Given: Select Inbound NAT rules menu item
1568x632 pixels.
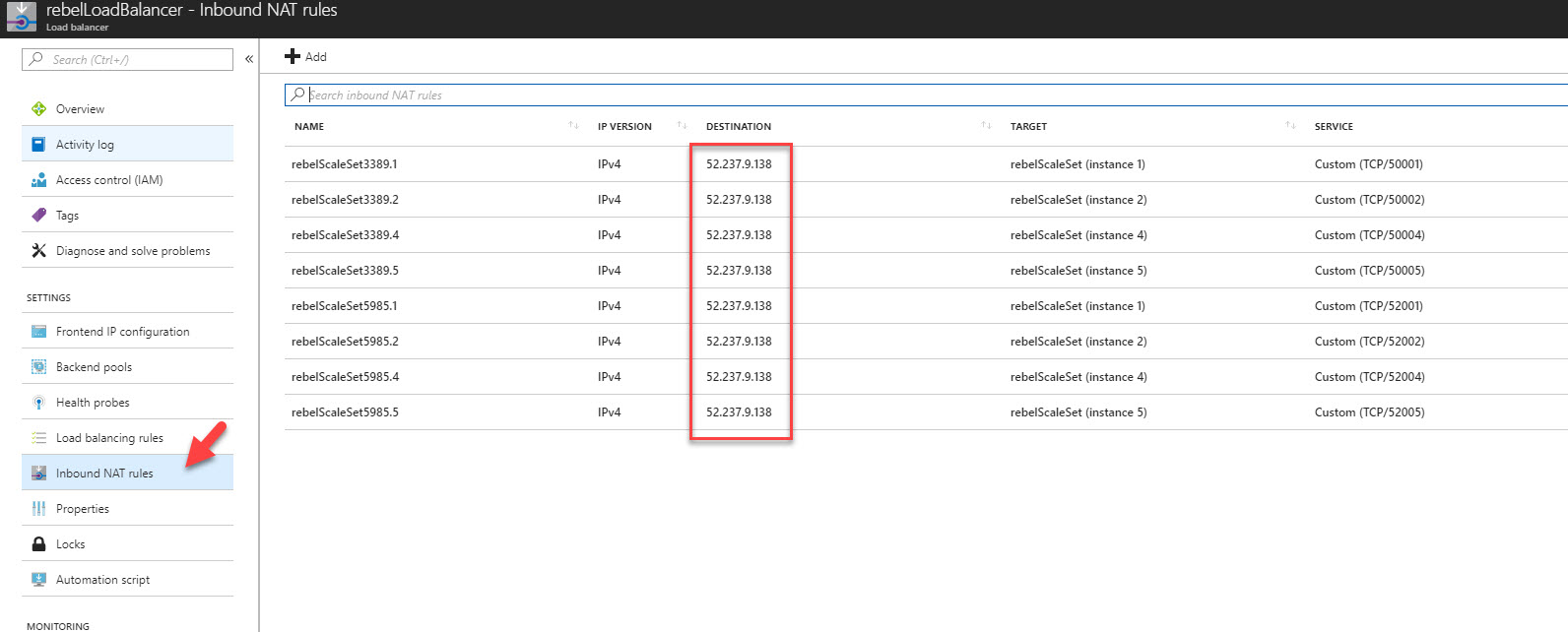Looking at the screenshot, I should [x=127, y=474].
